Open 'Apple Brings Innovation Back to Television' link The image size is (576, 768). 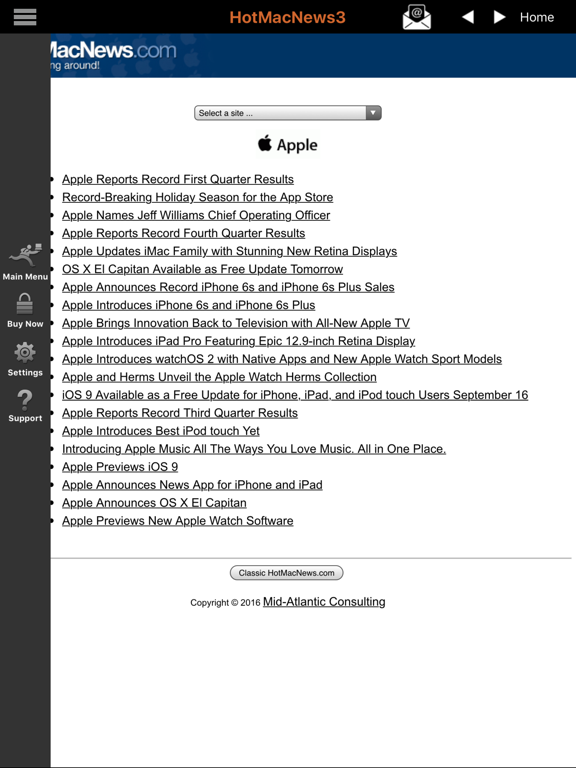click(x=236, y=323)
